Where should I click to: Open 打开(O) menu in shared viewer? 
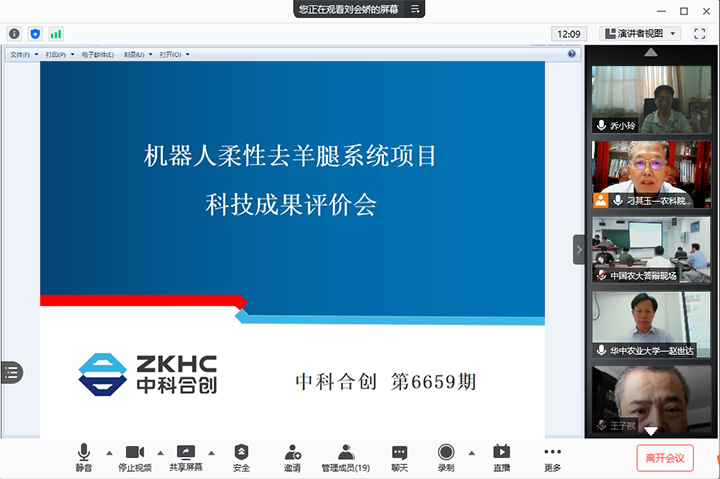click(174, 55)
